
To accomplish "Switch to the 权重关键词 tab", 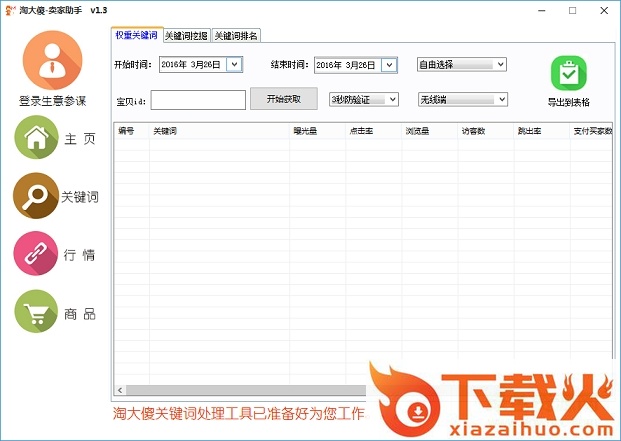I will (x=137, y=35).
